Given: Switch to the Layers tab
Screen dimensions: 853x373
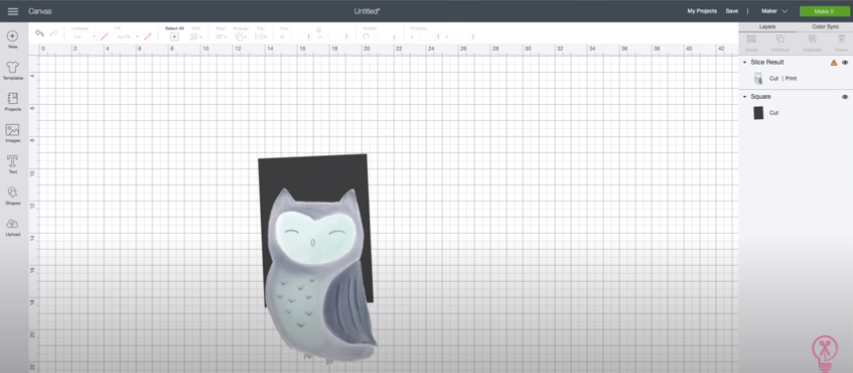Looking at the screenshot, I should [767, 27].
